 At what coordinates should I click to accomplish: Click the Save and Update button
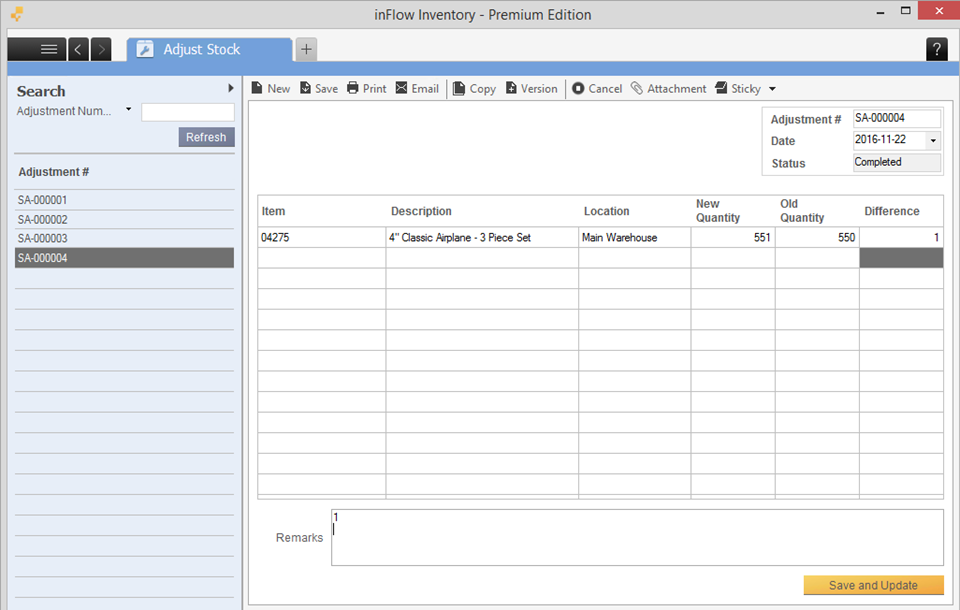(x=874, y=586)
